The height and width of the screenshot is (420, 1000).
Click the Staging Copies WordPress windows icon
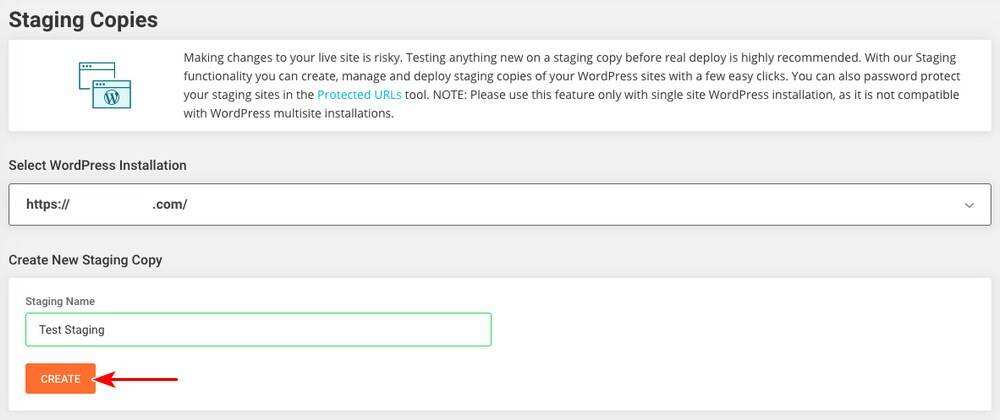(x=105, y=85)
